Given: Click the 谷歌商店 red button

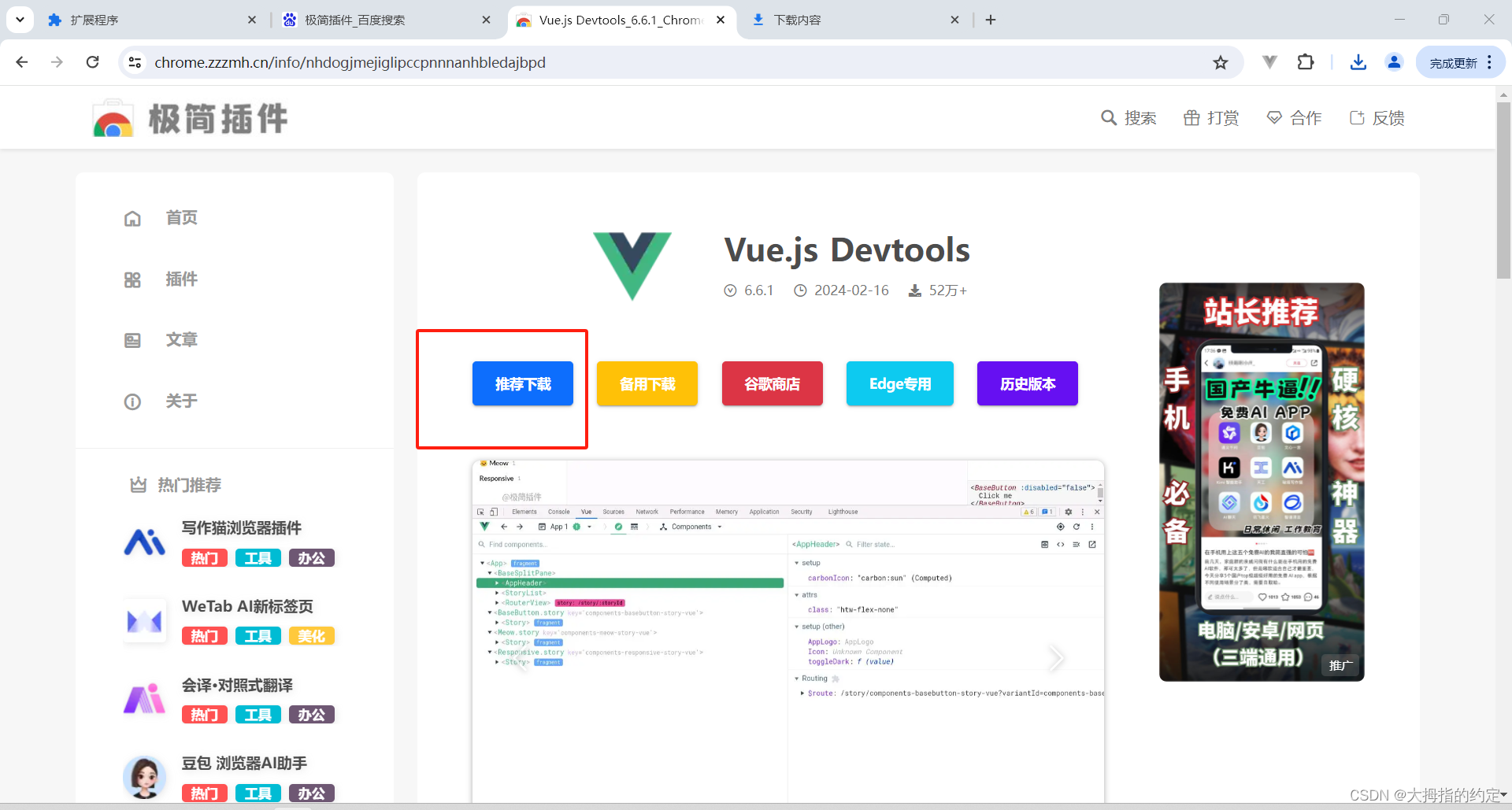Looking at the screenshot, I should pyautogui.click(x=773, y=384).
